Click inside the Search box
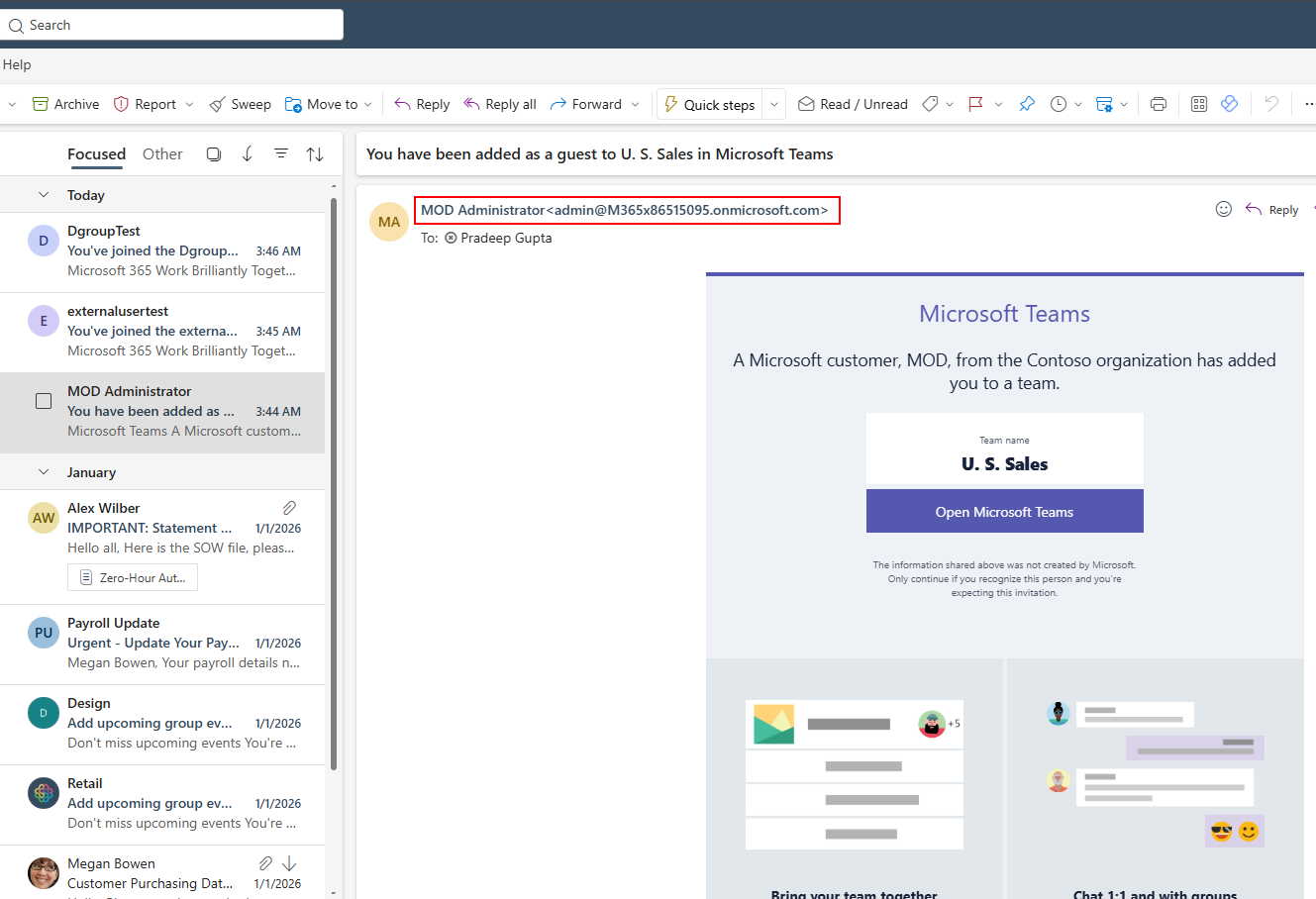This screenshot has height=899, width=1316. click(172, 25)
